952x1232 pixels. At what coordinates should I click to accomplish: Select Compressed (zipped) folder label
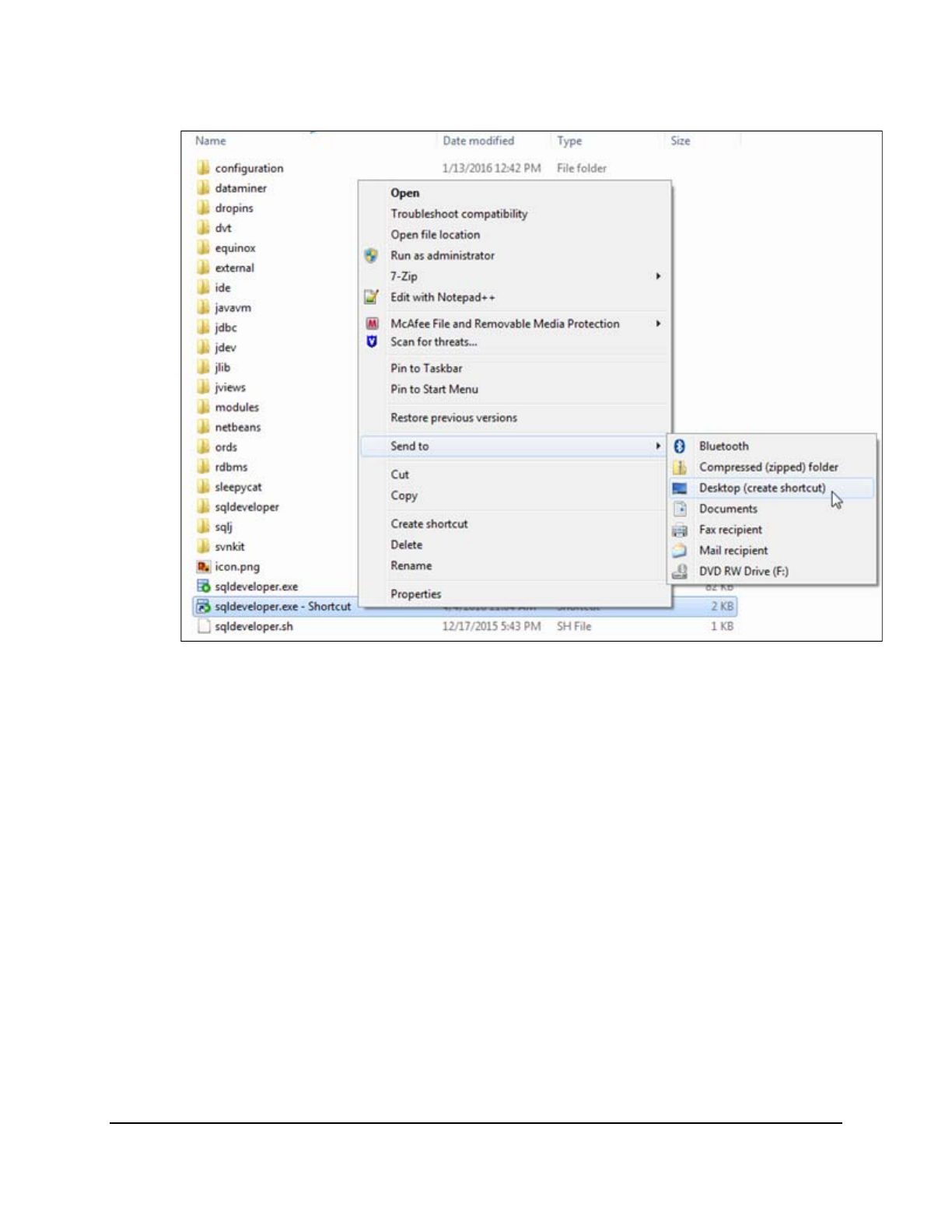(x=768, y=467)
